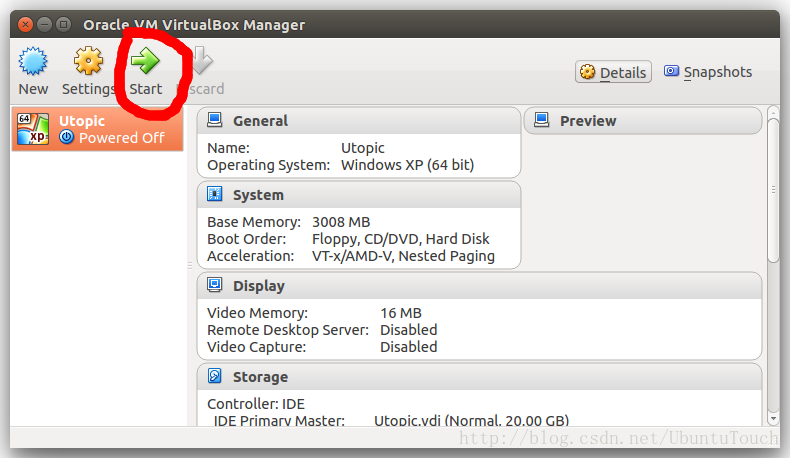Click the Preview panel header title
This screenshot has width=790, height=458.
tap(588, 121)
